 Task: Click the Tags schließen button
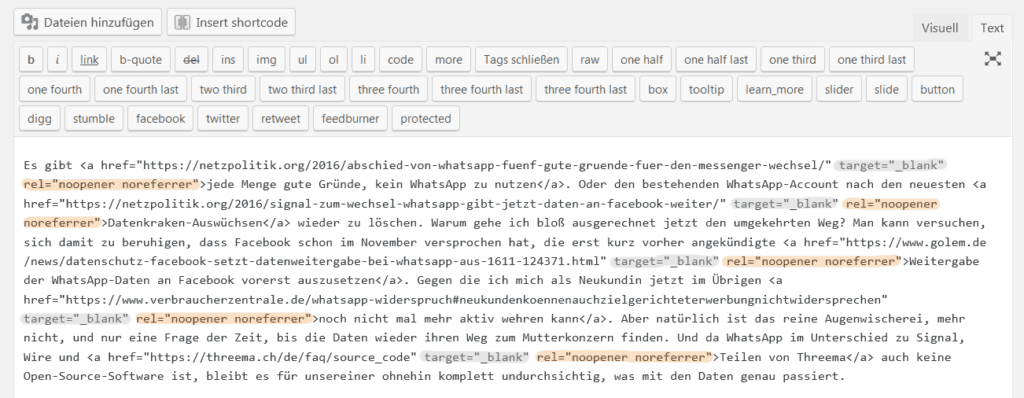521,59
